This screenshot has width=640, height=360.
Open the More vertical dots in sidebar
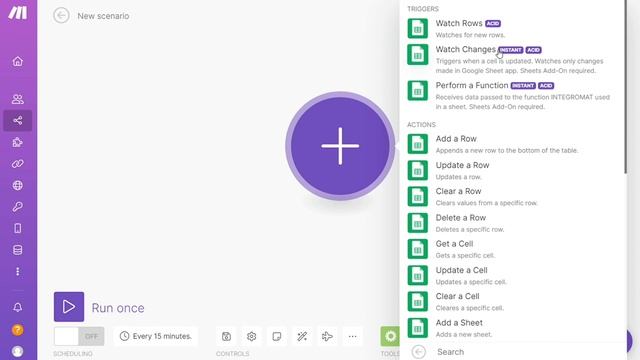[18, 271]
